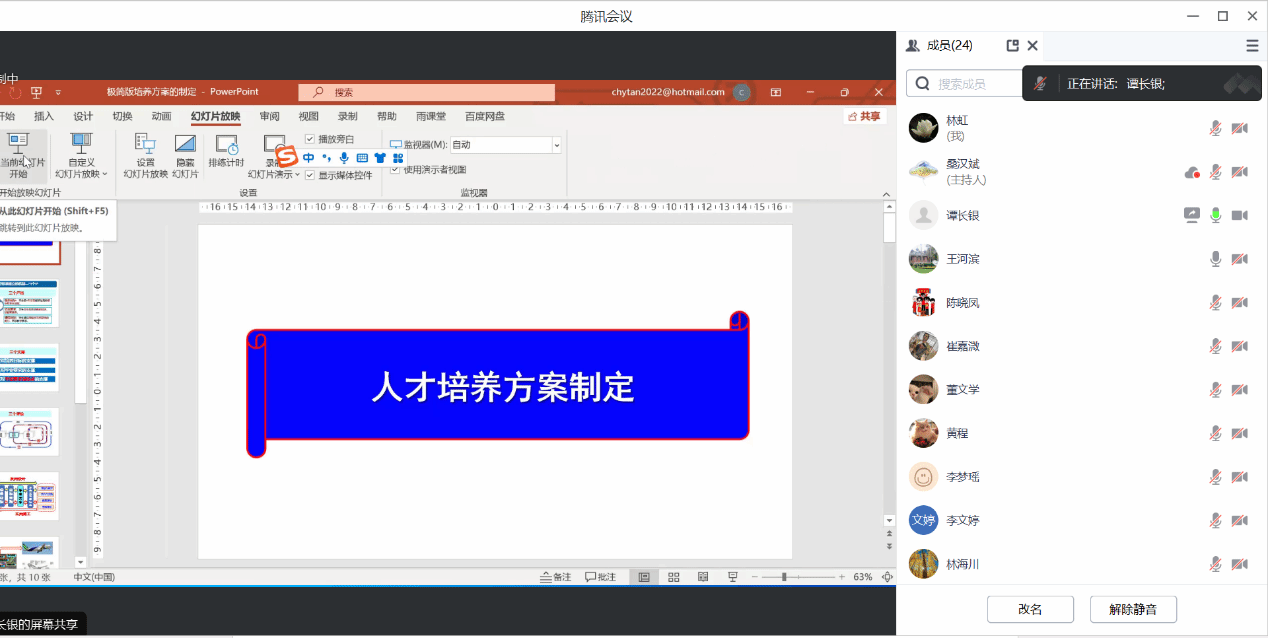Open the 监视器 monitor dropdown
This screenshot has width=1268, height=638.
[x=556, y=145]
